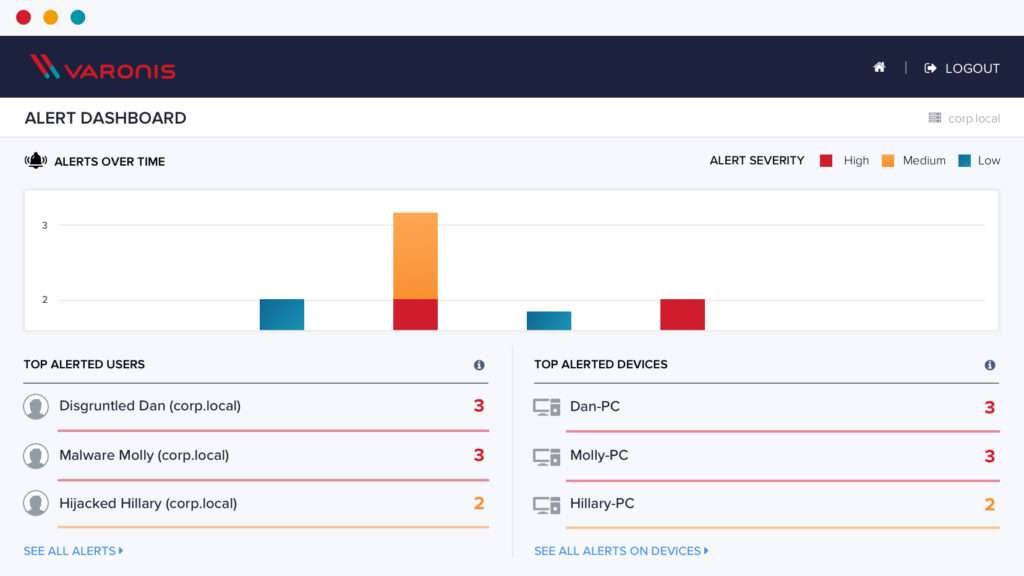Image resolution: width=1024 pixels, height=576 pixels.
Task: Open info icon for Top Alerted Devices
Action: click(990, 365)
